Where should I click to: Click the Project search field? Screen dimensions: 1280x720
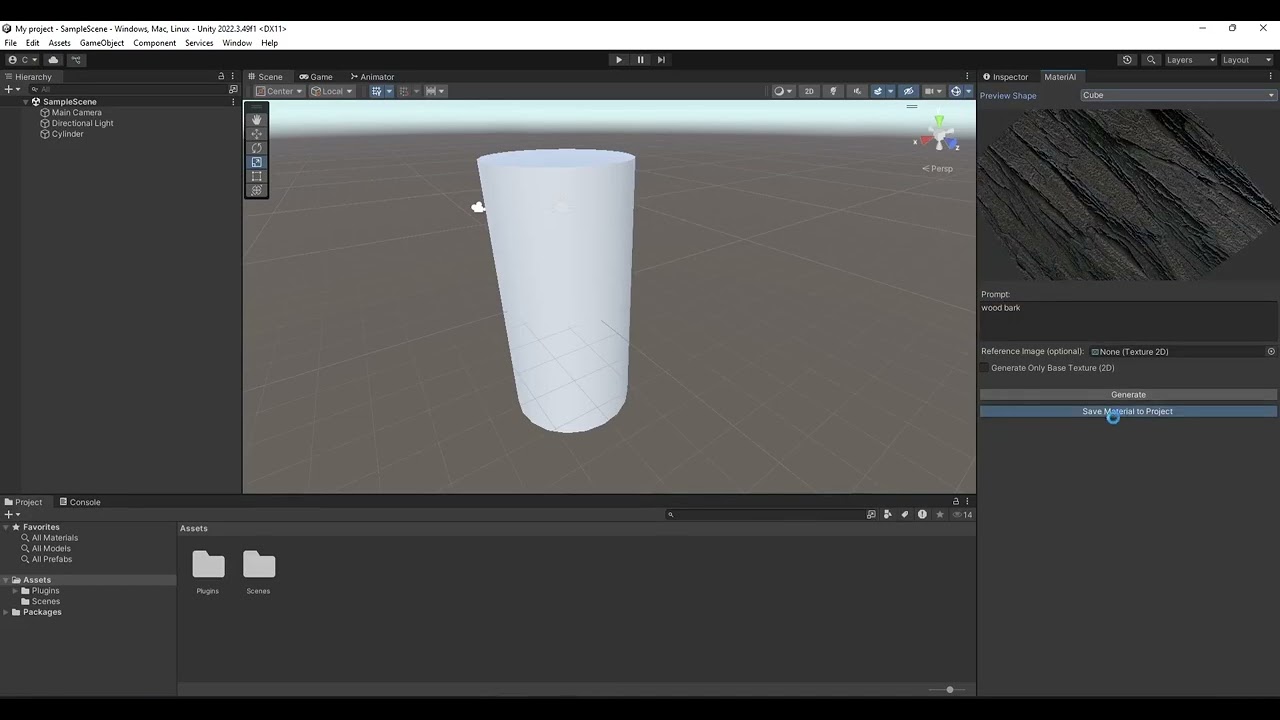coord(765,515)
